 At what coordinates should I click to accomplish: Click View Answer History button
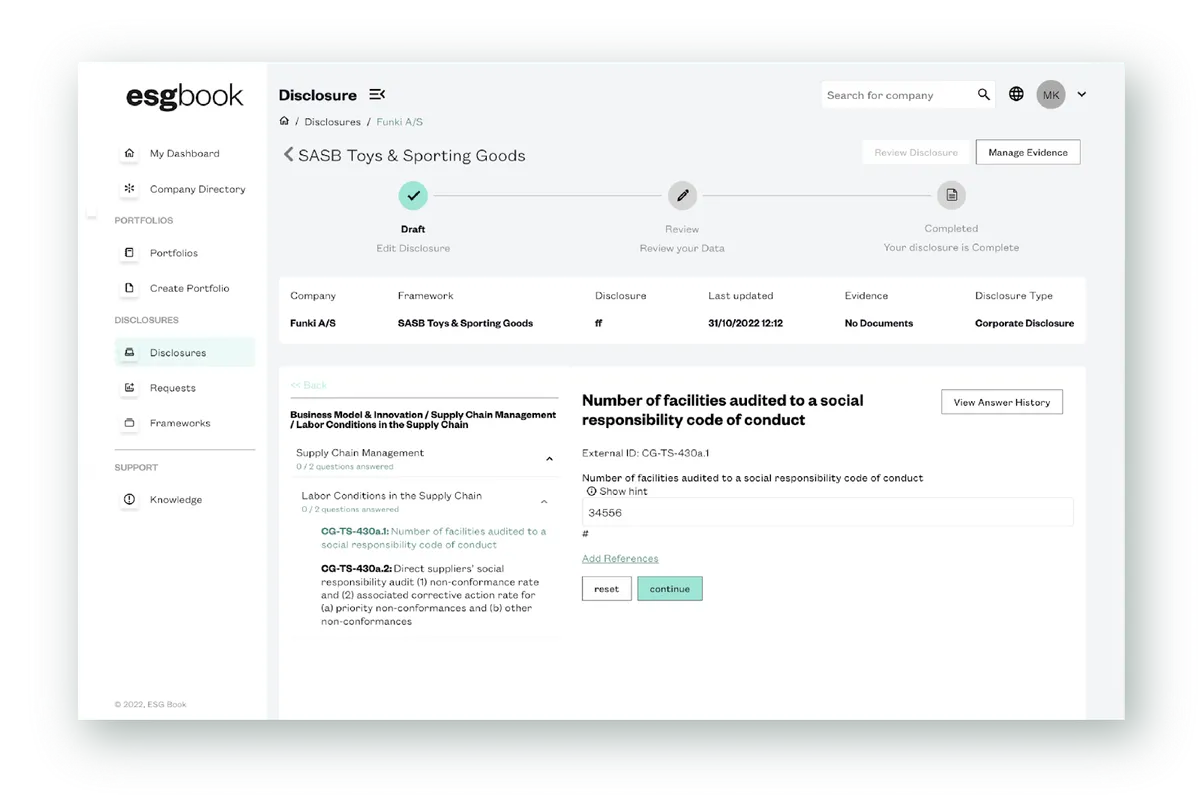(x=1002, y=402)
